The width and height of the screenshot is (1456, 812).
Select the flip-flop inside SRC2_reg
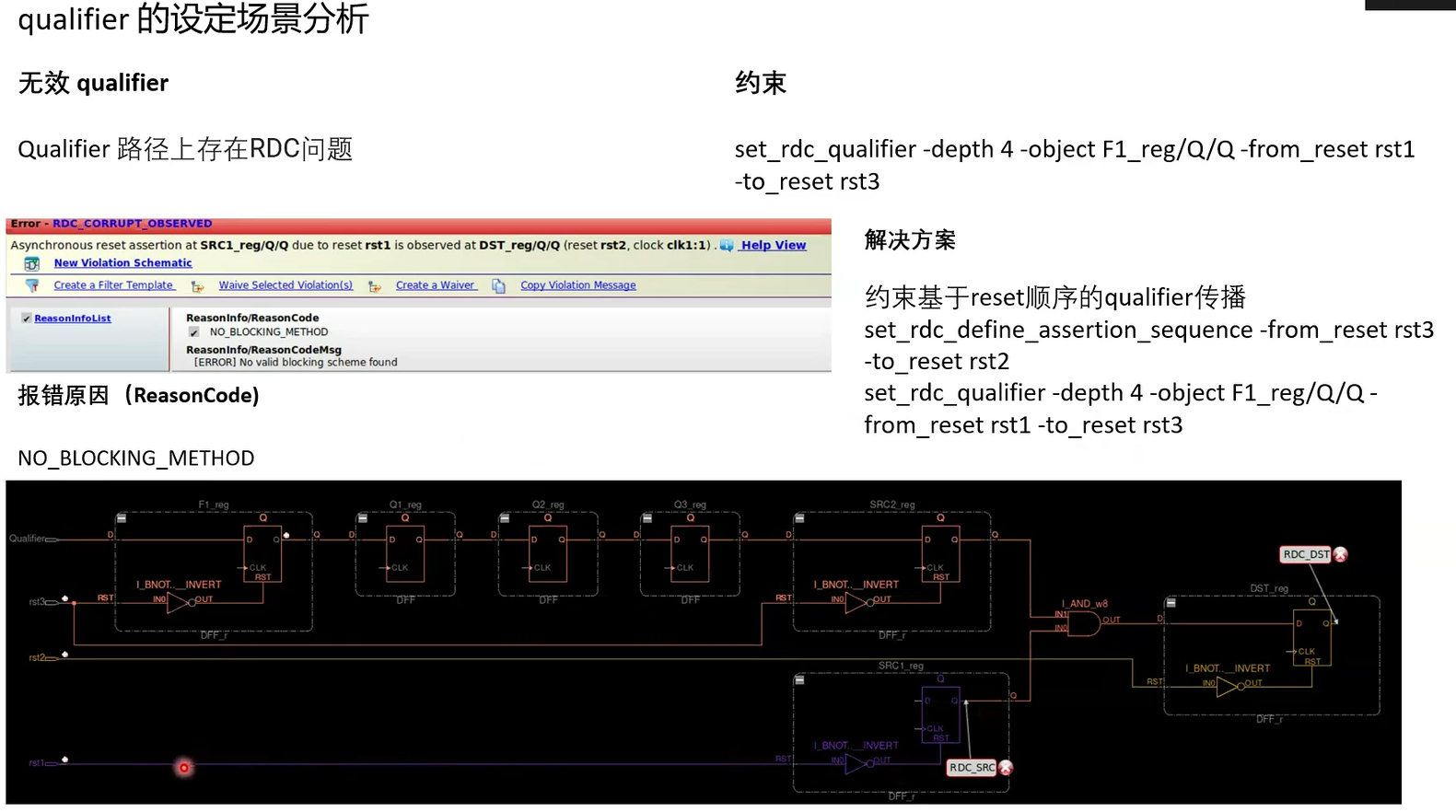point(941,553)
